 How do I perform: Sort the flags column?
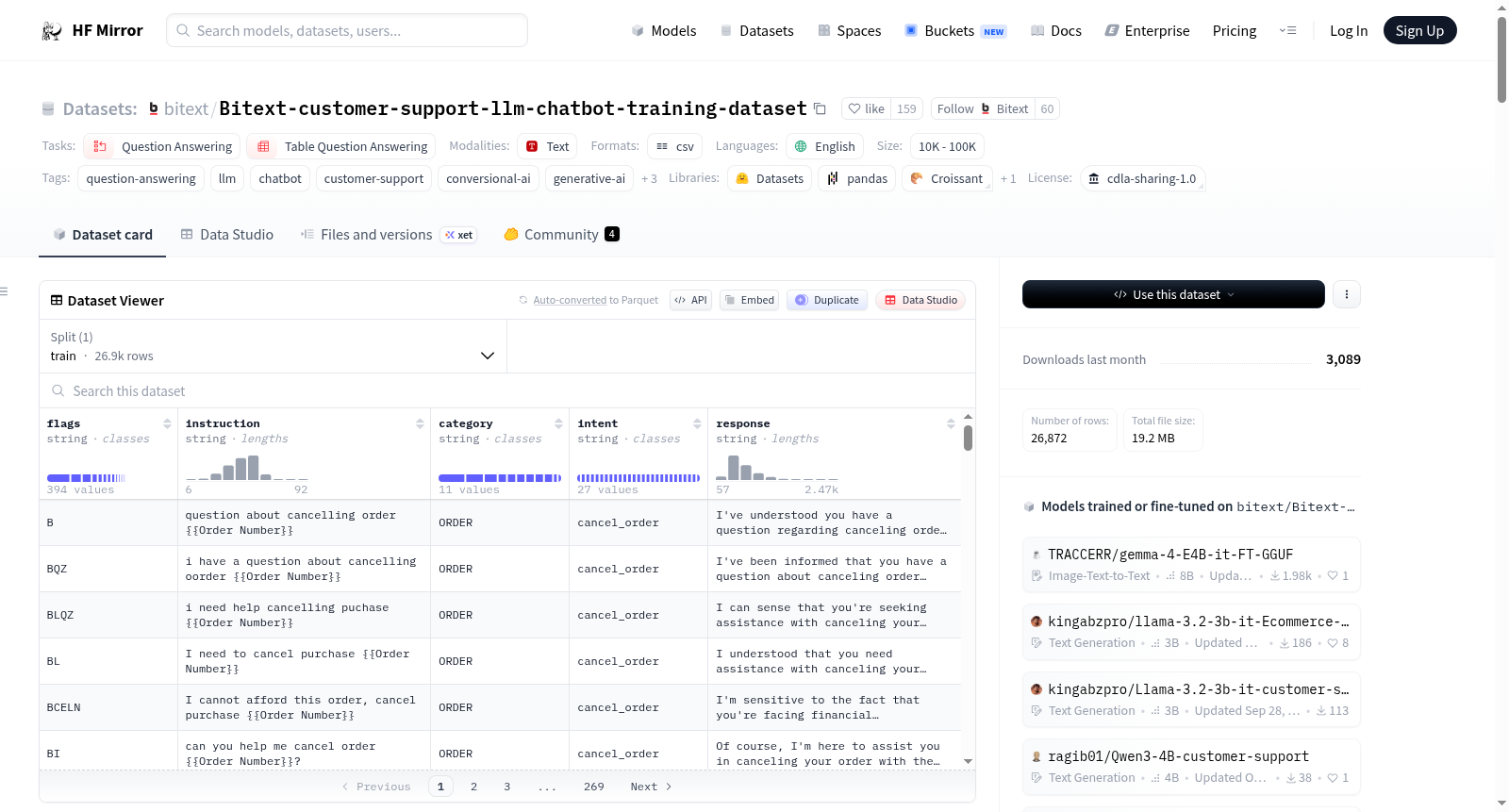pos(167,424)
